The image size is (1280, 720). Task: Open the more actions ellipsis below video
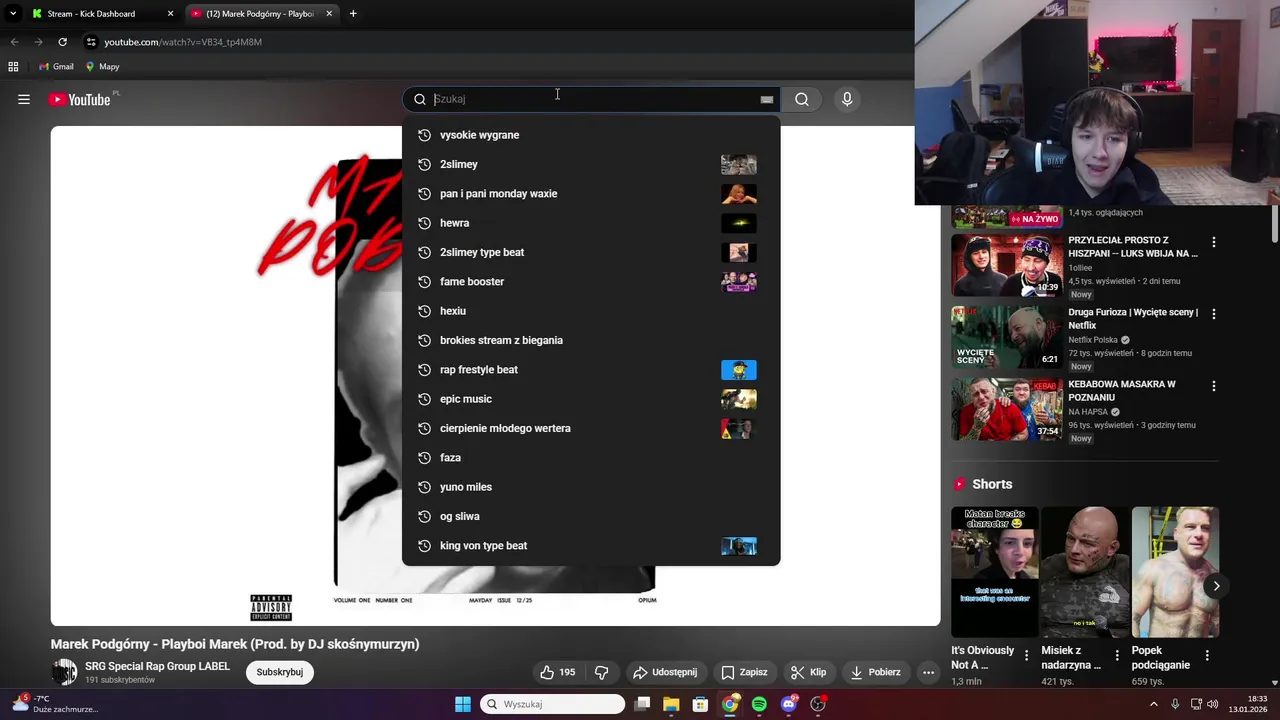pos(928,672)
